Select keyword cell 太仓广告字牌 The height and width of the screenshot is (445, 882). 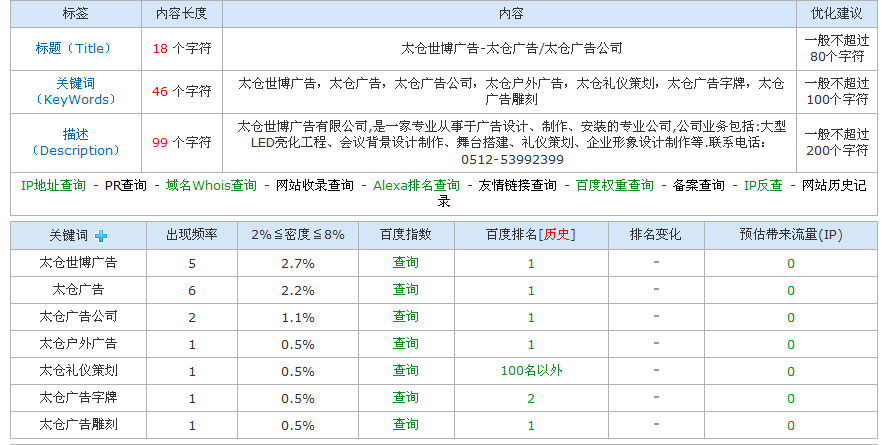[78, 398]
